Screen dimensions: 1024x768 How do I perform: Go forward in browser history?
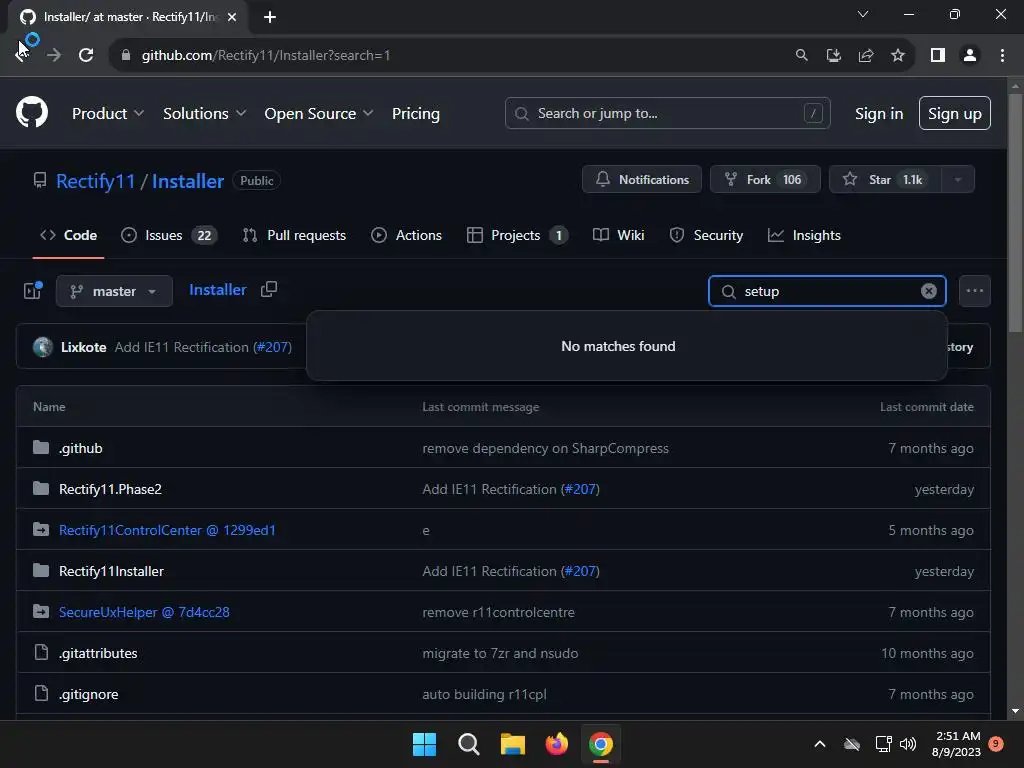pos(54,55)
